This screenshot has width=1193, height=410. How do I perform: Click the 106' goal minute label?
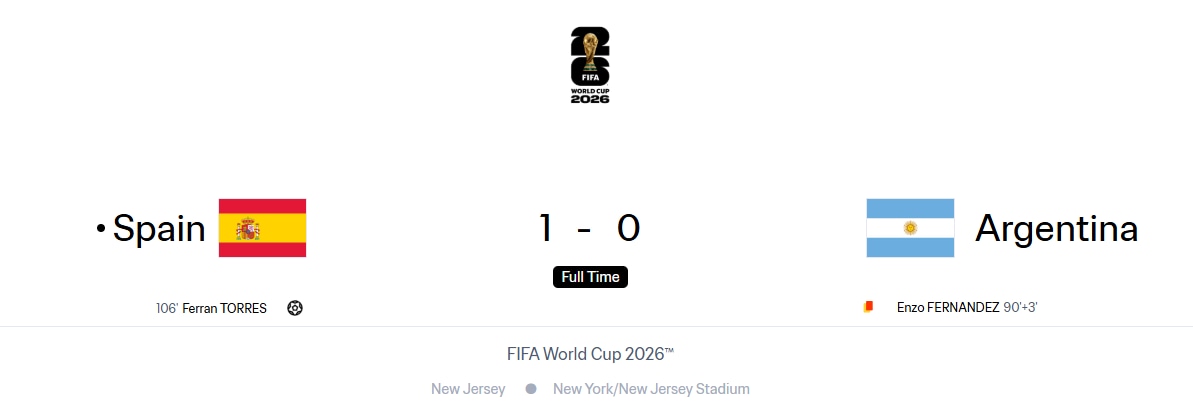(x=167, y=308)
